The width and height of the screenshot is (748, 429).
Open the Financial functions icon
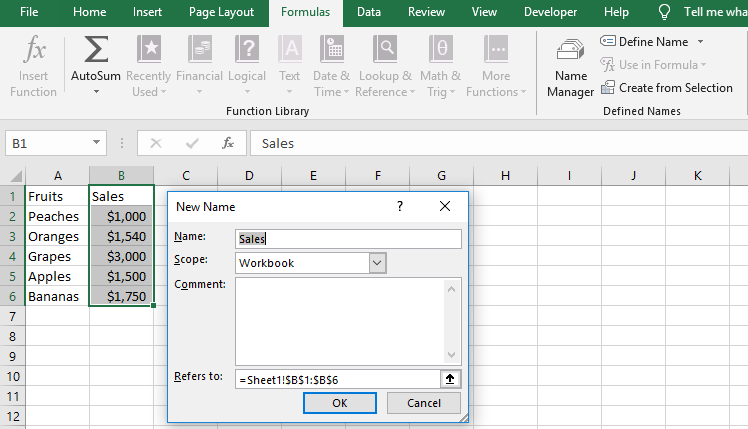[x=199, y=50]
